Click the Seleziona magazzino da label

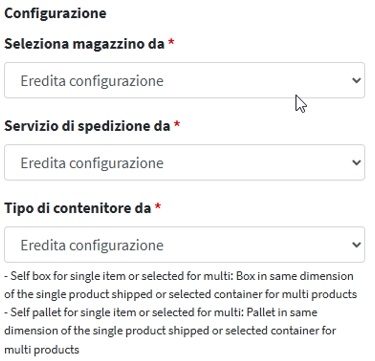pyautogui.click(x=84, y=44)
